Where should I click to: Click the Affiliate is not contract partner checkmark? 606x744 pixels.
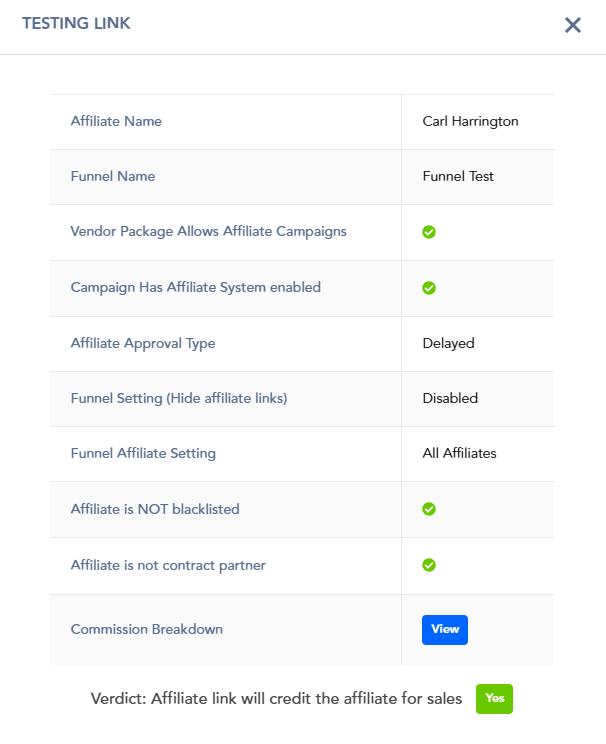coord(429,565)
